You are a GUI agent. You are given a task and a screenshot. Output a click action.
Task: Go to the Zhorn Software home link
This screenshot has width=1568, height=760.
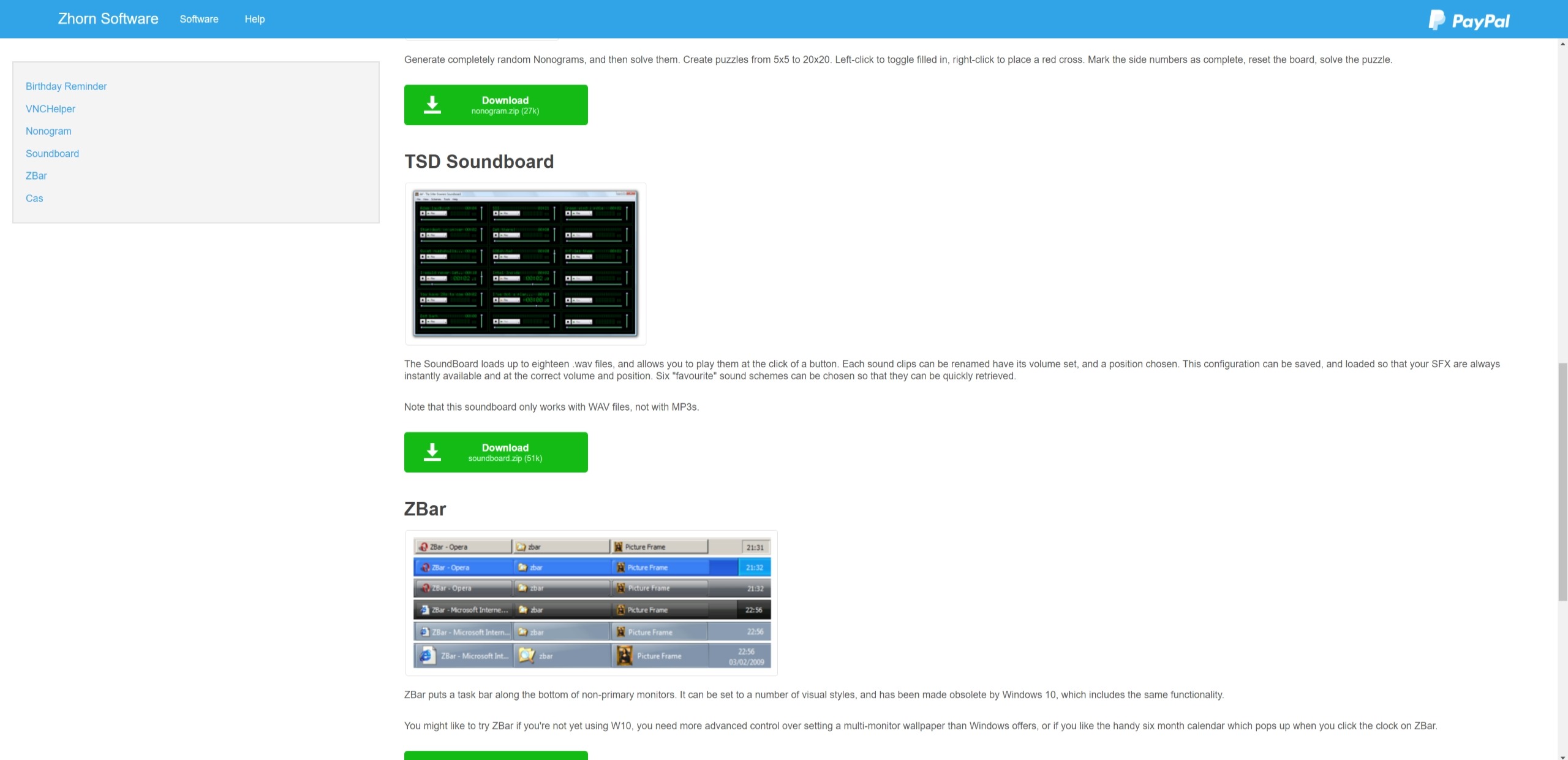coord(108,19)
